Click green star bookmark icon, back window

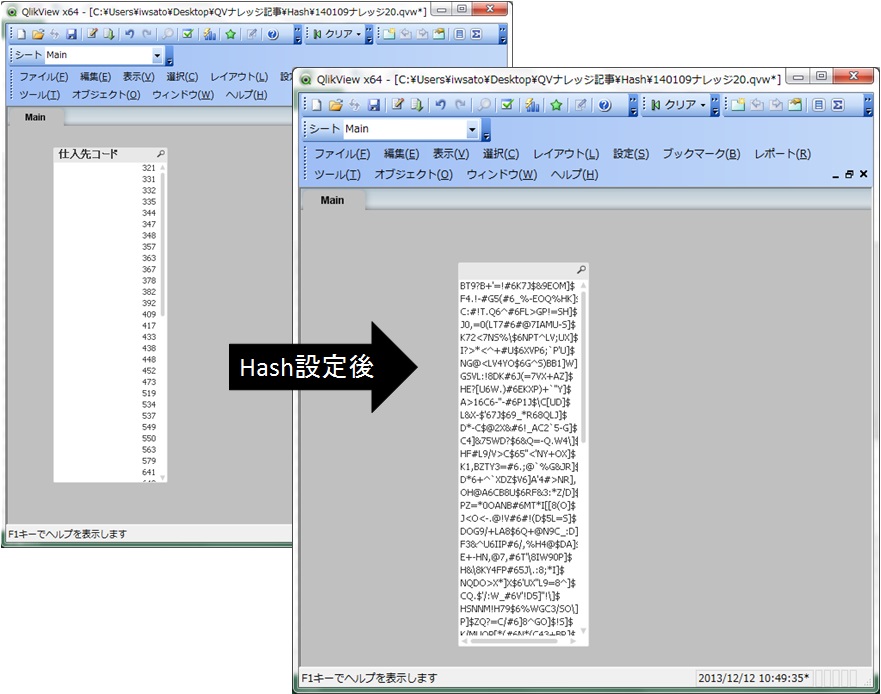(x=230, y=34)
